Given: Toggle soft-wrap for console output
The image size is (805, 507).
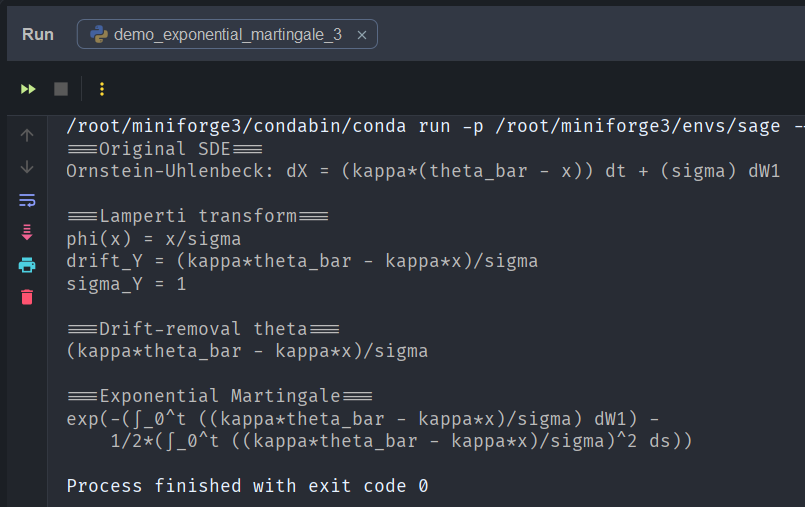Looking at the screenshot, I should 27,200.
